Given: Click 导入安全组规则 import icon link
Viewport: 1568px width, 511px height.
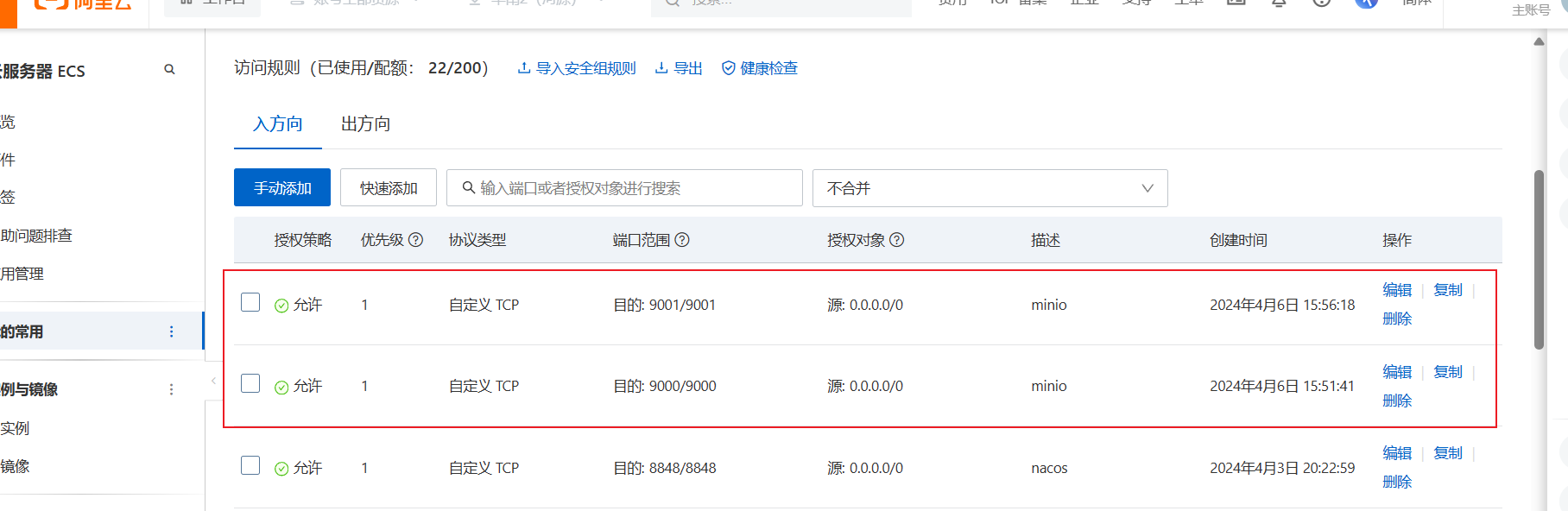Looking at the screenshot, I should click(x=576, y=68).
